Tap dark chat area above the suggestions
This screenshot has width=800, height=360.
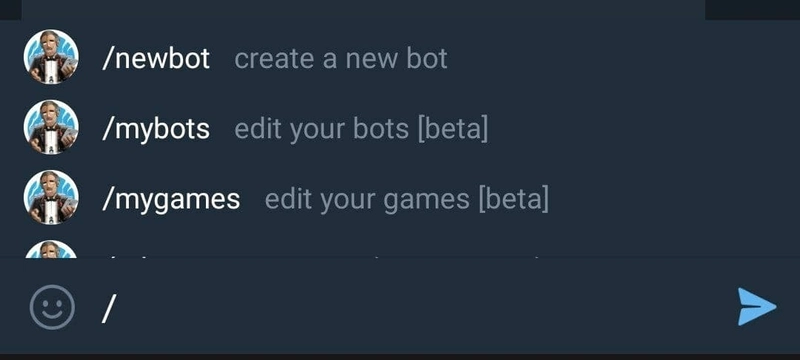pyautogui.click(x=363, y=9)
